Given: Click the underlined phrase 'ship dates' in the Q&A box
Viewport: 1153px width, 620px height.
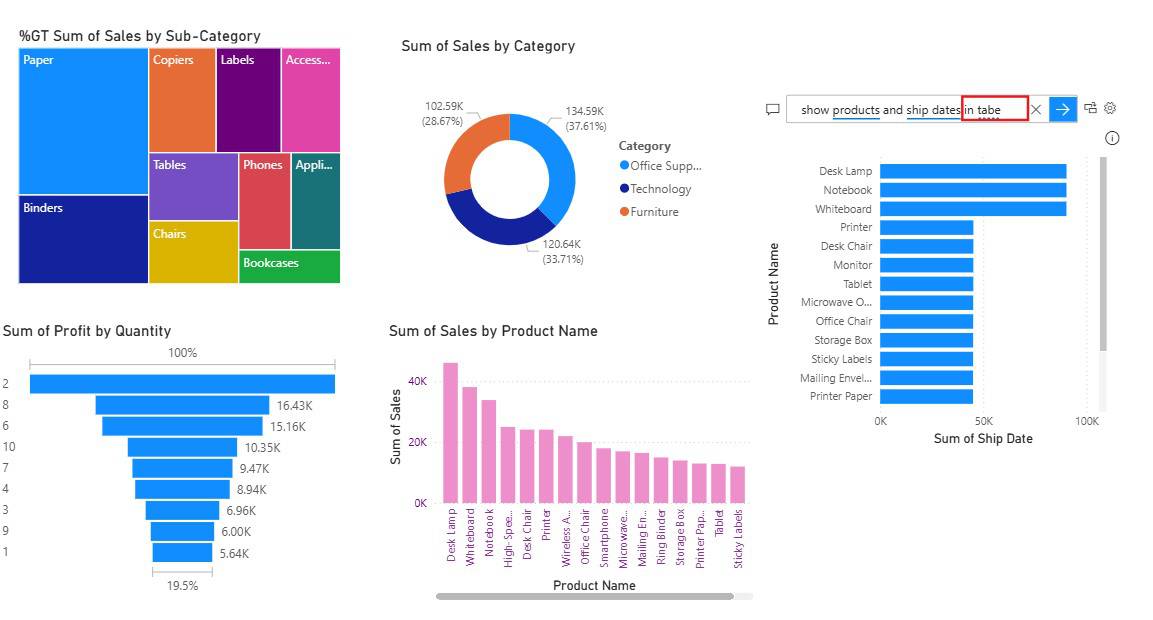Looking at the screenshot, I should click(933, 110).
